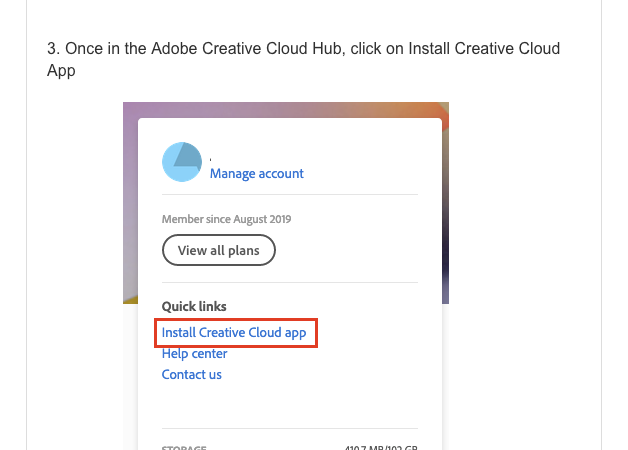Click the Install Creative Cloud app link

tap(234, 332)
